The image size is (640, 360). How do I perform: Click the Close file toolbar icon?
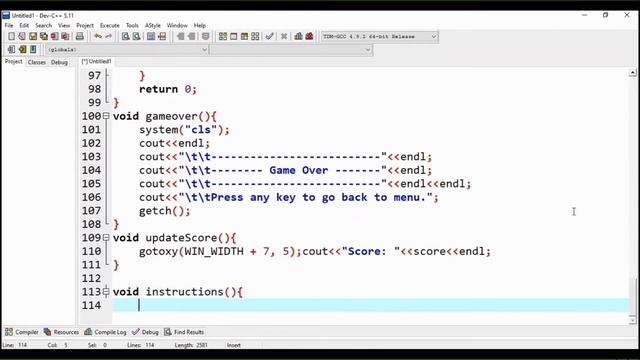pyautogui.click(x=54, y=36)
